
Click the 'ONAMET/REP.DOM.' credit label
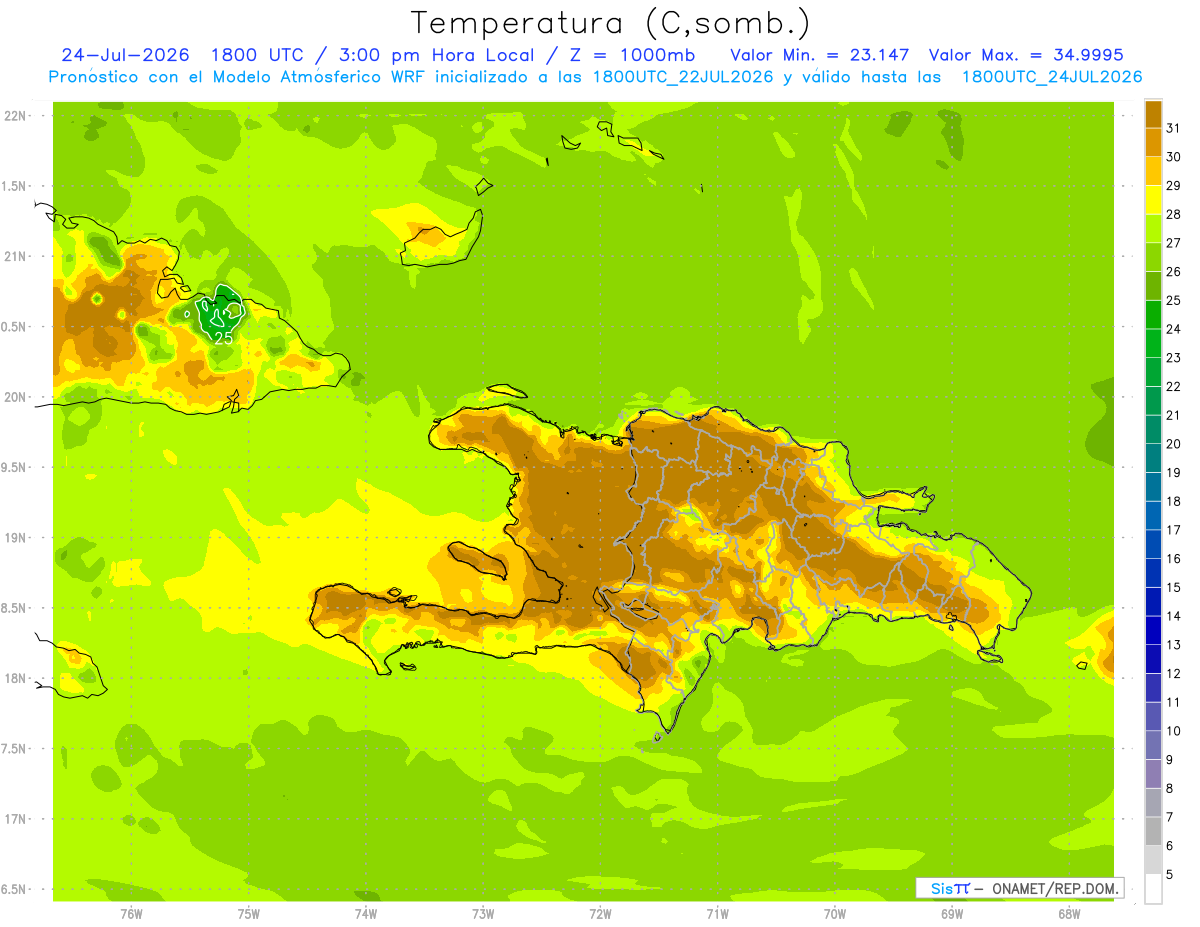(x=1055, y=888)
